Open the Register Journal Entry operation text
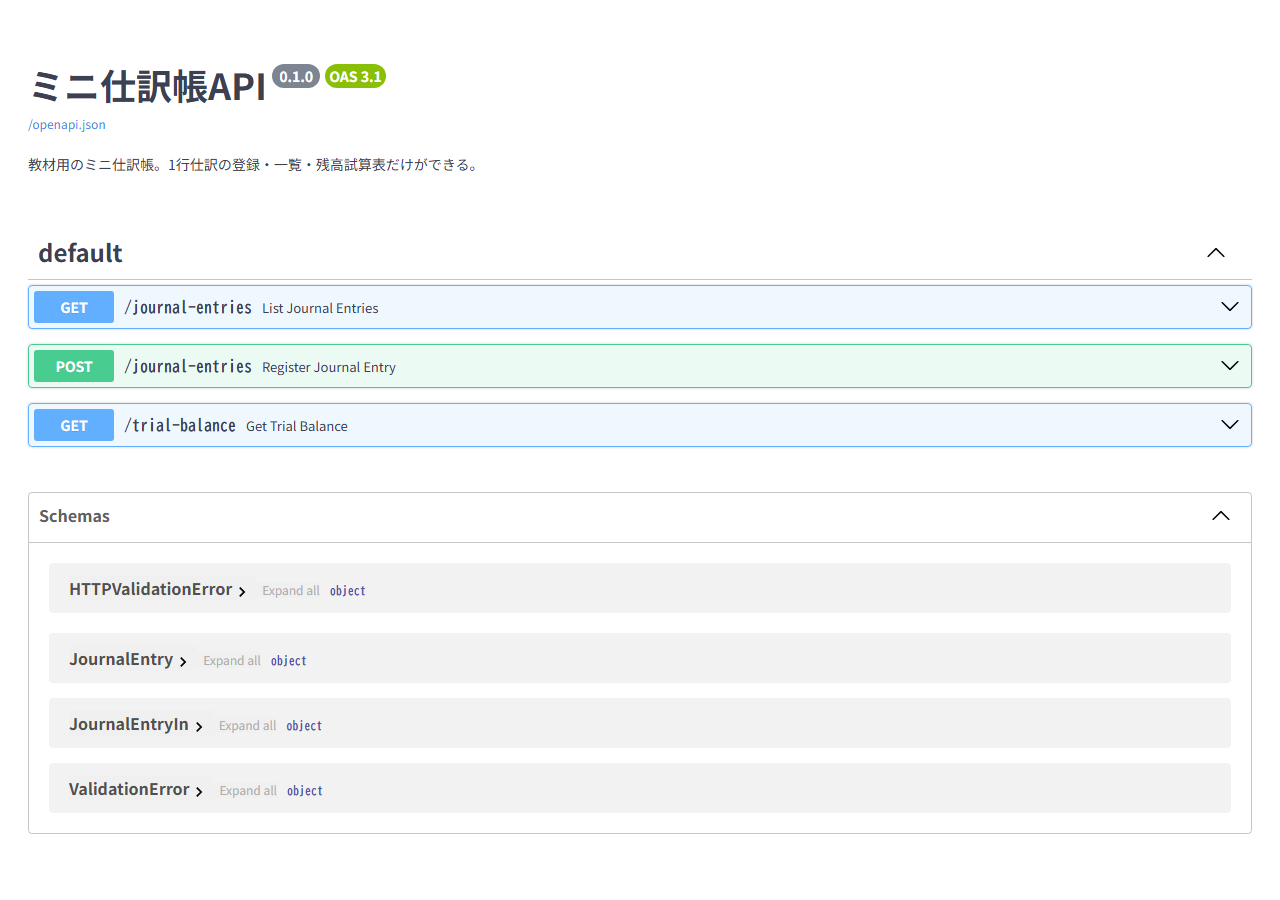Image resolution: width=1280 pixels, height=900 pixels. 329,367
